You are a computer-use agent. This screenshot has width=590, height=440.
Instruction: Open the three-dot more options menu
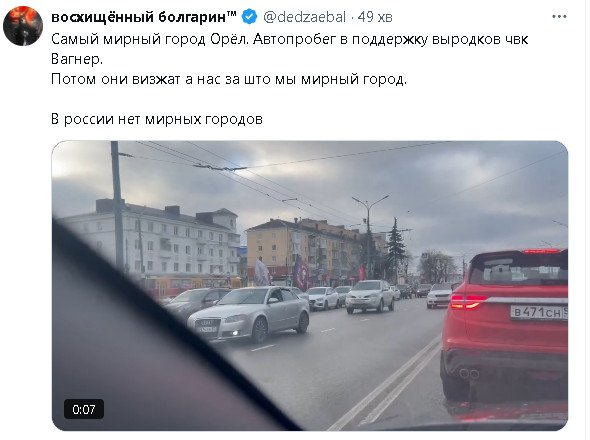559,17
